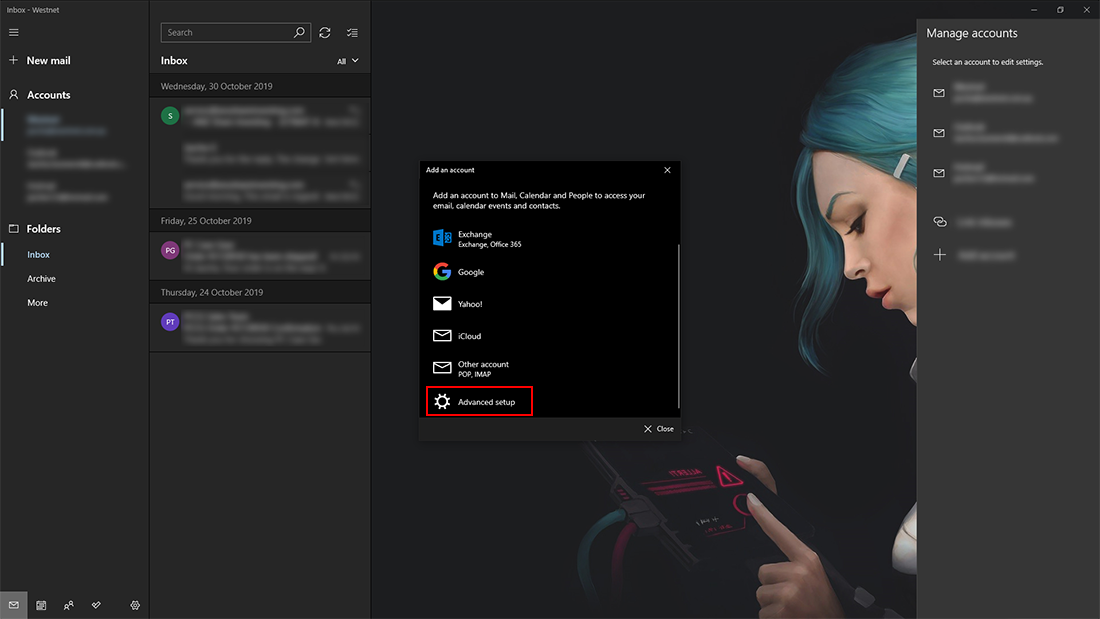Image resolution: width=1100 pixels, height=619 pixels.
Task: Close Add an account dialog with X
Action: (667, 170)
